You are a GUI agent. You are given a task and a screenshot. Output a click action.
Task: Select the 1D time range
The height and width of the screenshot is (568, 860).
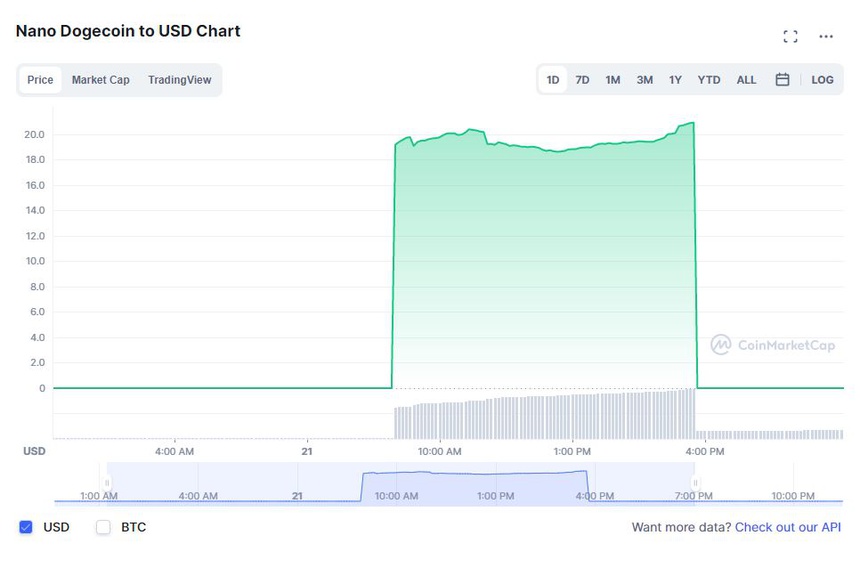pos(552,80)
